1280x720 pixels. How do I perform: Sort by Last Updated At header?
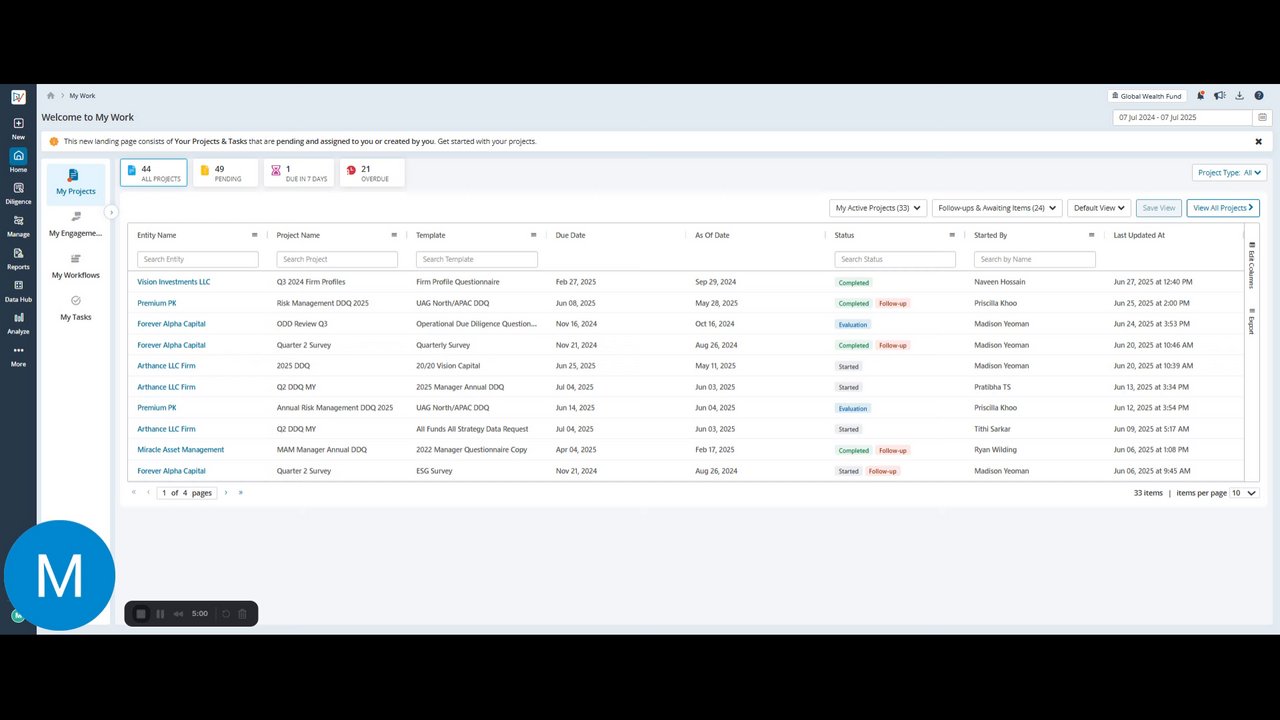pos(1139,235)
